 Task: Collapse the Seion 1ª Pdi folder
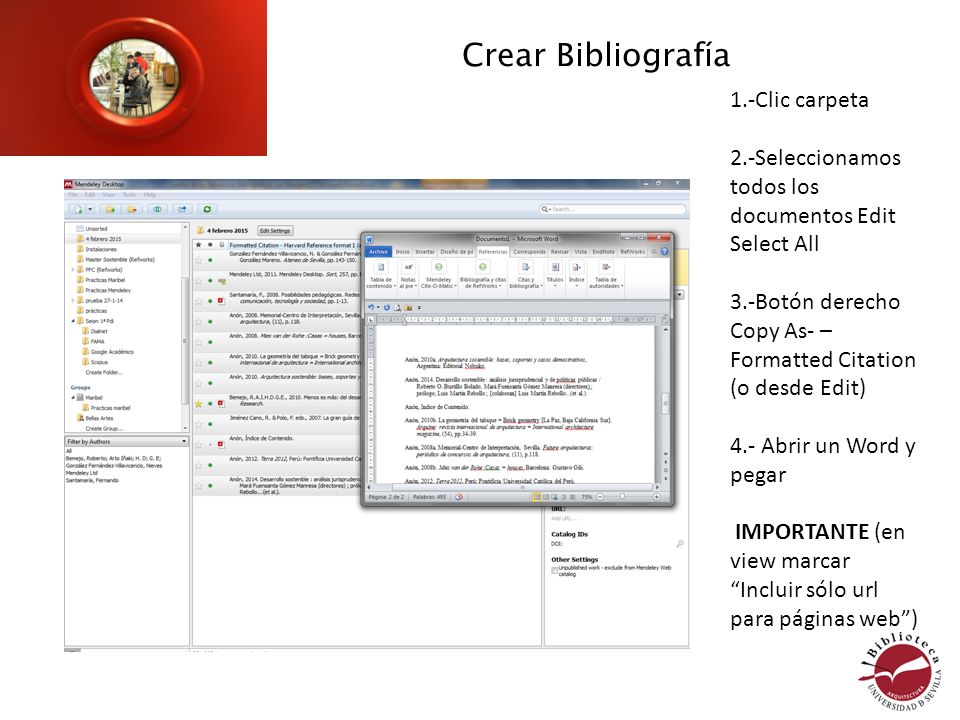click(x=73, y=321)
